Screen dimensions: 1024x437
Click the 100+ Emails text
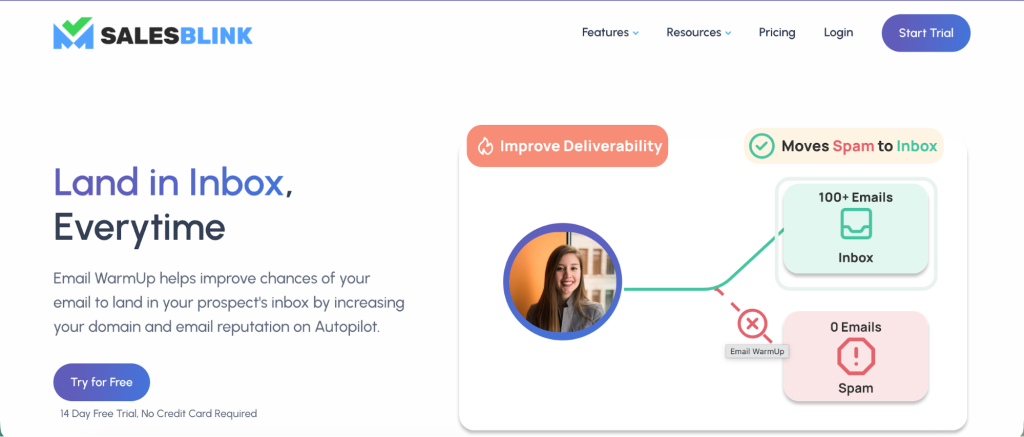(x=856, y=197)
